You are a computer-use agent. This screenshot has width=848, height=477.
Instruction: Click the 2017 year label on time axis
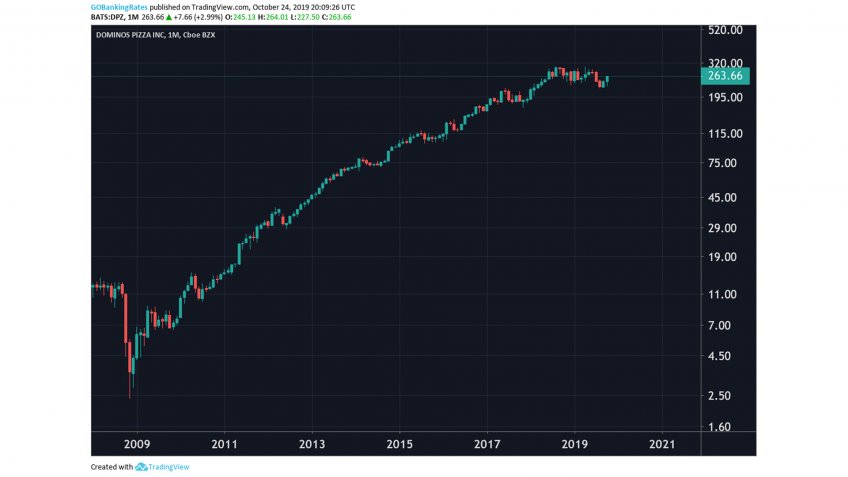487,445
